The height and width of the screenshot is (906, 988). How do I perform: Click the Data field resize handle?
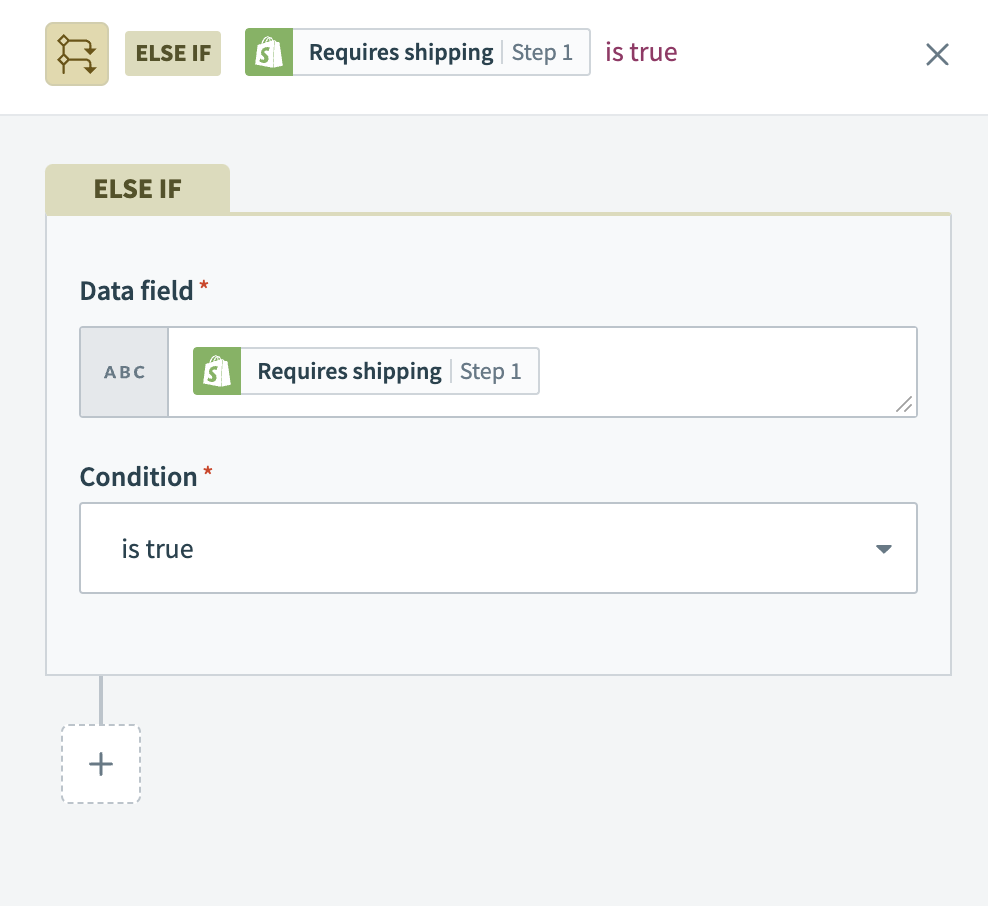(904, 404)
